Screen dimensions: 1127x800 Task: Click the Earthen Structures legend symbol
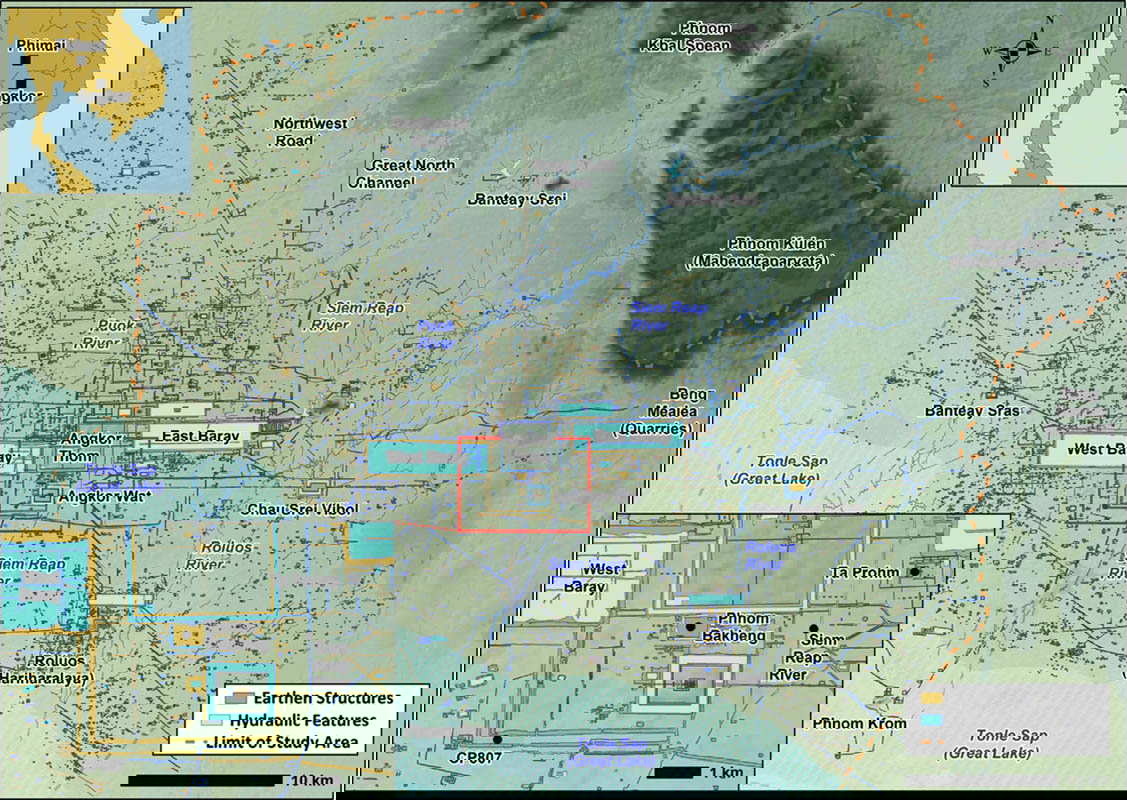coord(234,698)
